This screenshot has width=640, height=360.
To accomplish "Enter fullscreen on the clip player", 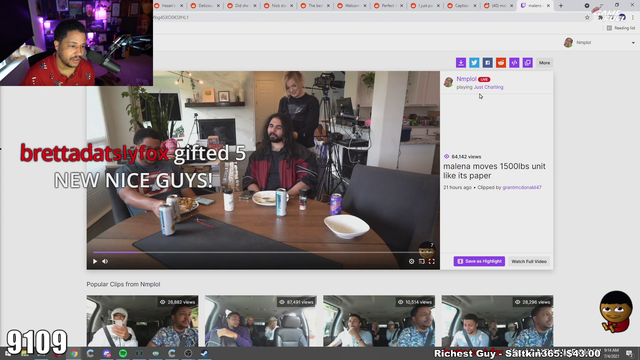I will pyautogui.click(x=431, y=261).
